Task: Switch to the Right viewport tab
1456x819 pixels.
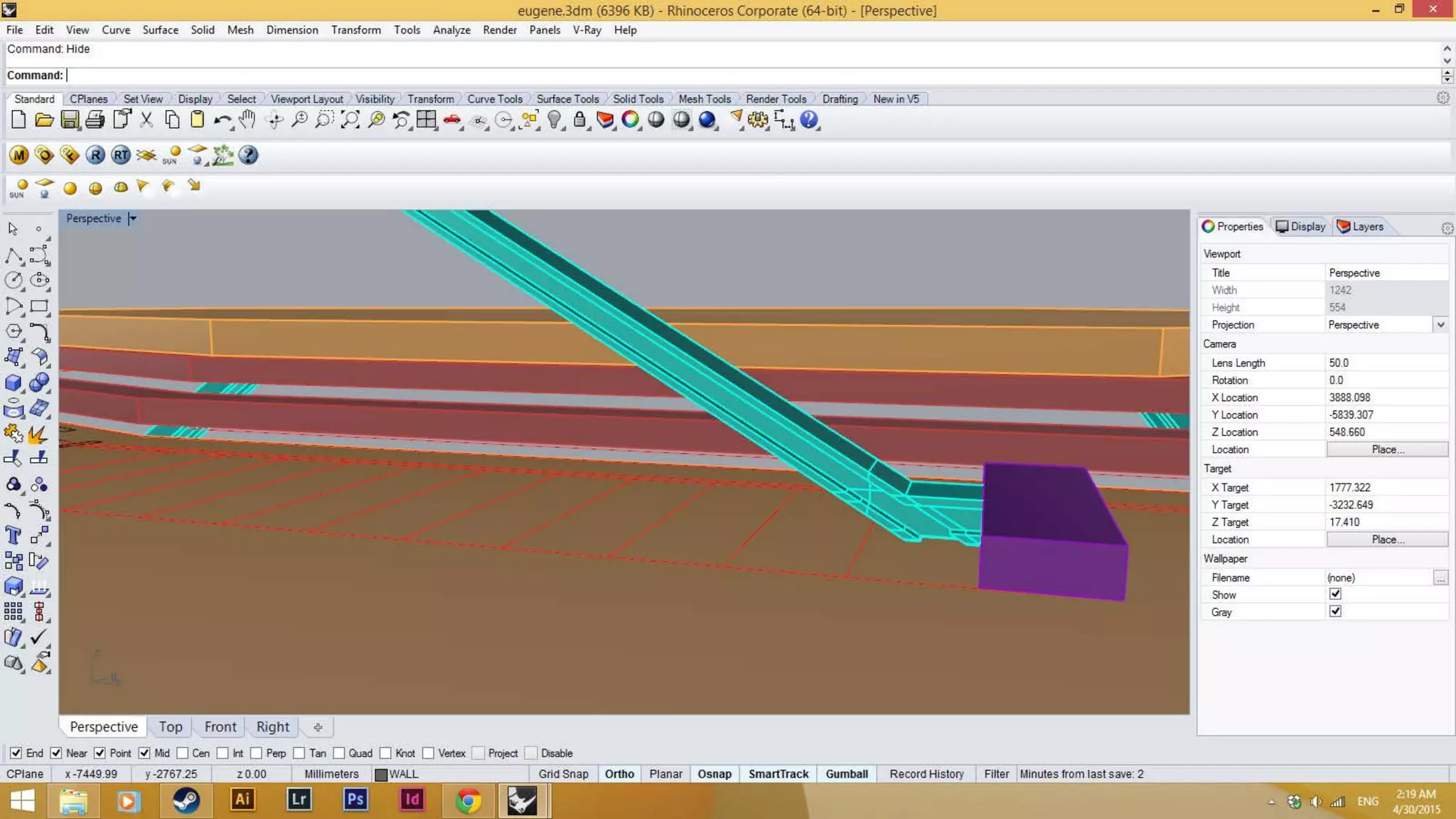Action: click(273, 727)
